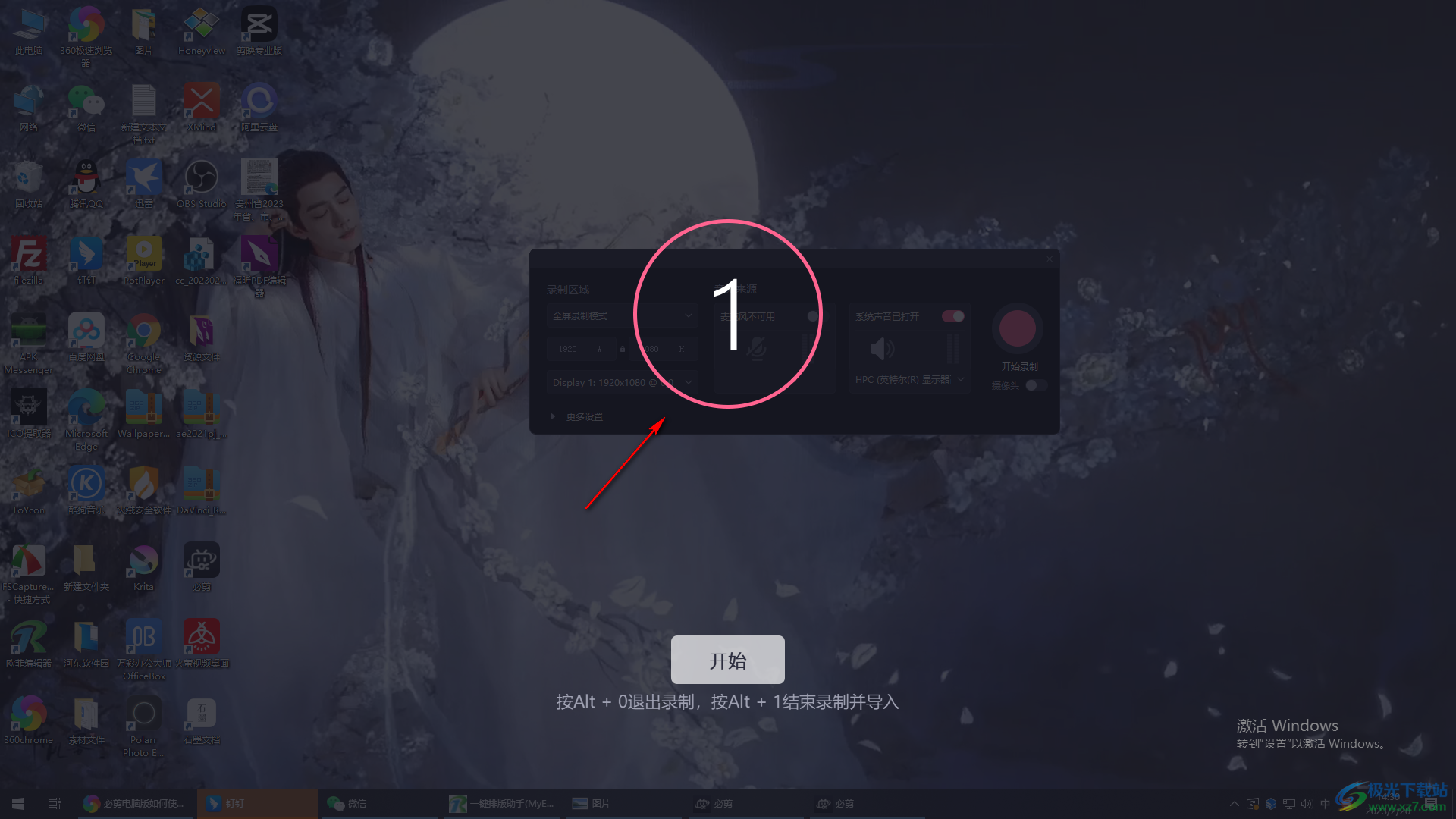Click the 开始 button to begin recording
The width and height of the screenshot is (1456, 819).
tap(728, 660)
